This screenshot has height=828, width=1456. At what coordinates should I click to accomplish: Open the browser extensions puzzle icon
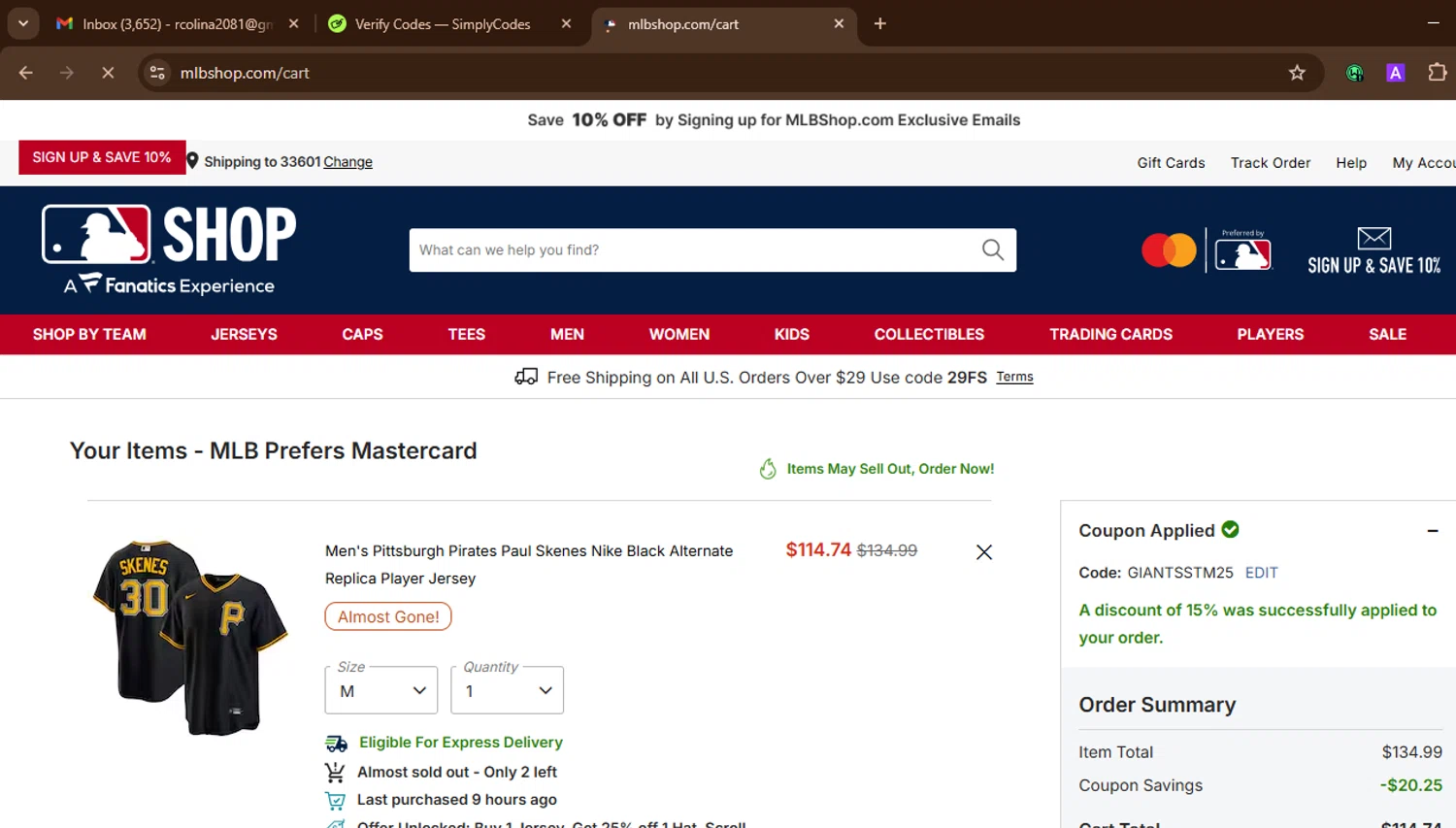pyautogui.click(x=1438, y=72)
